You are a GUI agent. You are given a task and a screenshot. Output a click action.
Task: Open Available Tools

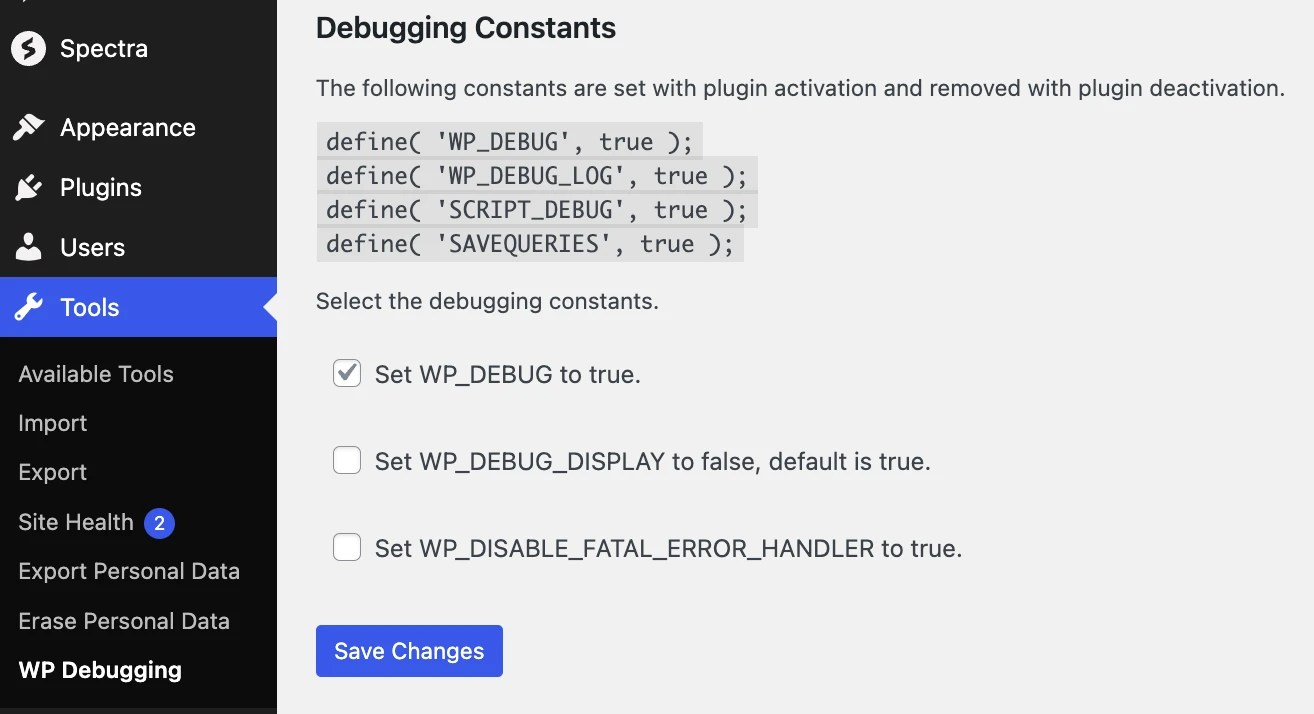click(x=95, y=373)
